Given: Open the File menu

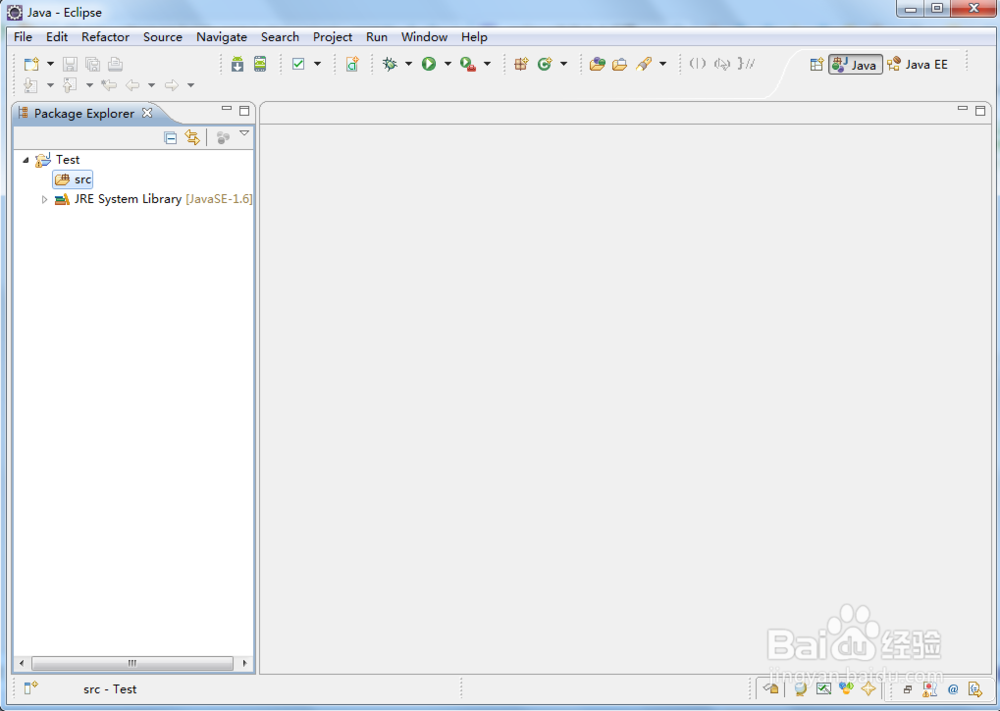Looking at the screenshot, I should point(23,37).
